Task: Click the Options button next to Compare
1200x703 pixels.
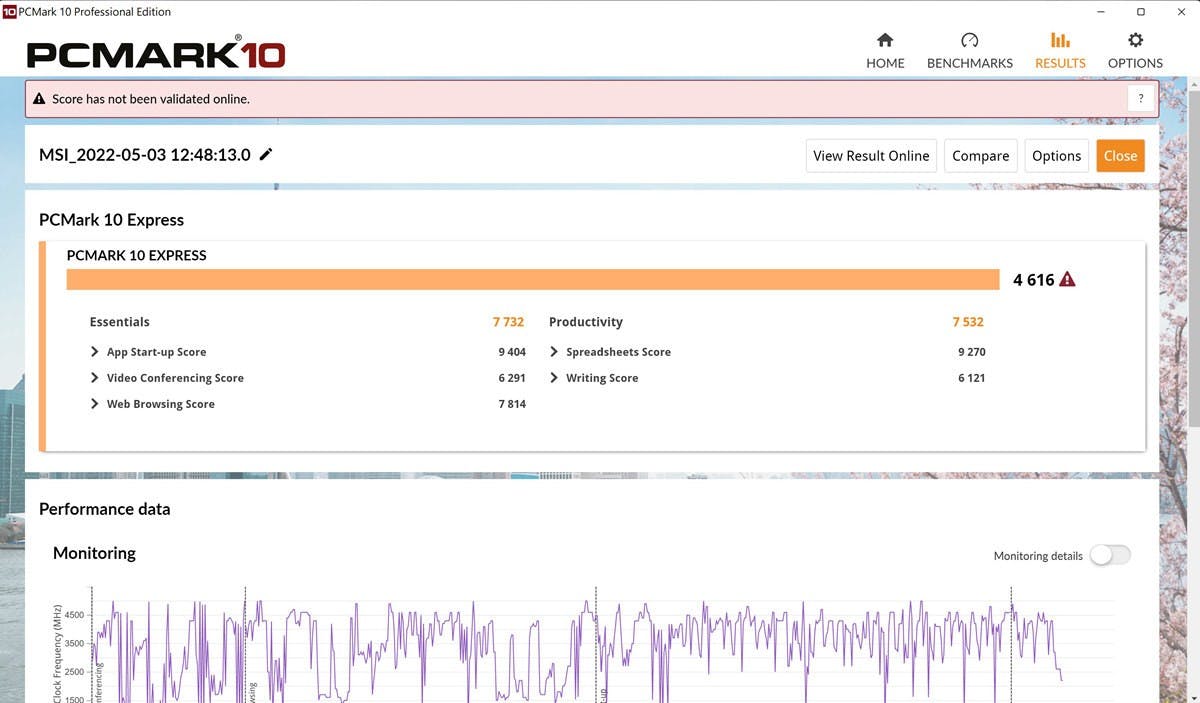Action: (1056, 156)
